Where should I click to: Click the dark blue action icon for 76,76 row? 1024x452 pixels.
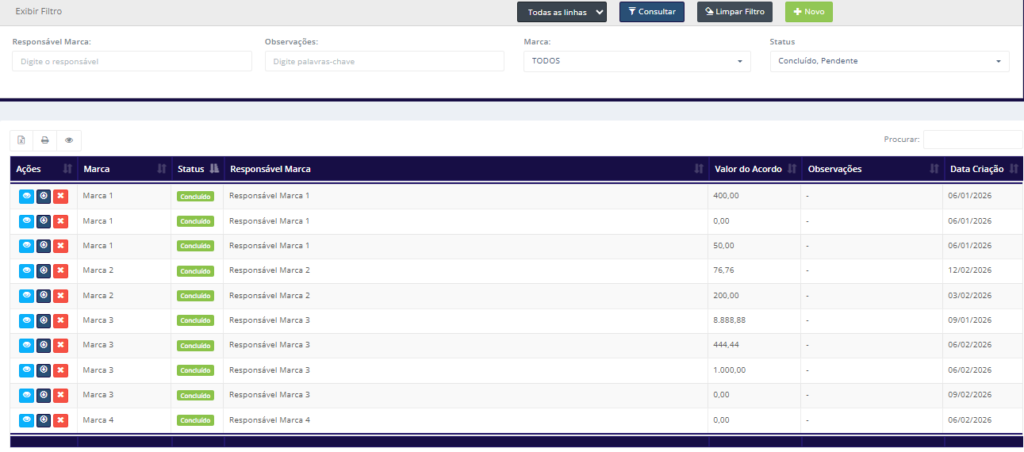(x=43, y=271)
